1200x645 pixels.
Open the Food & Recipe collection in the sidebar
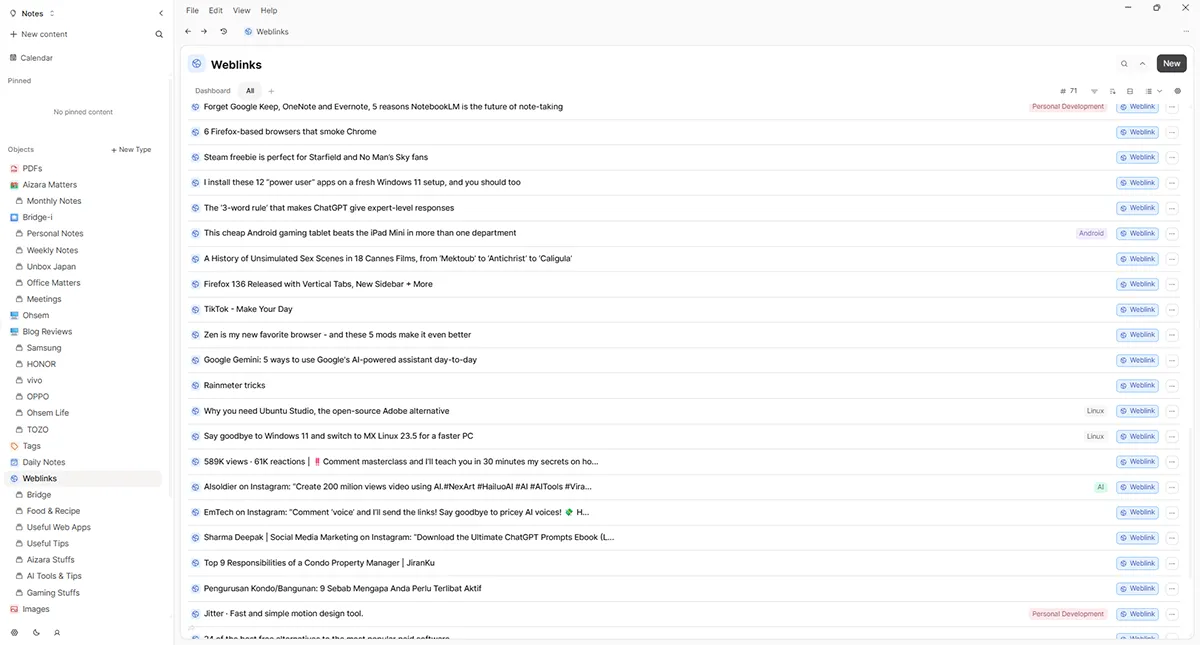pos(53,511)
